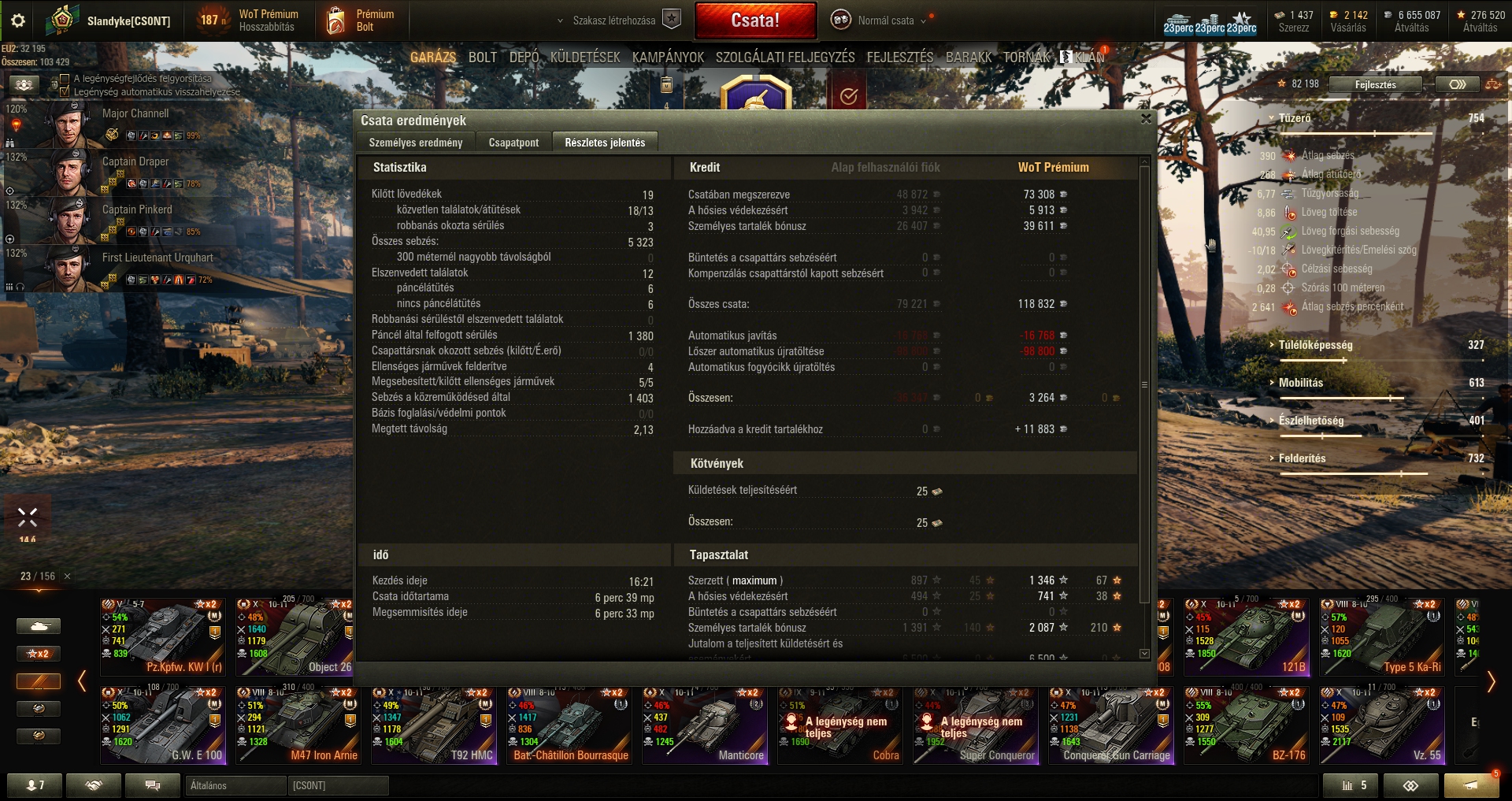The width and height of the screenshot is (1512, 801).
Task: Open the chat channels speech bubble icon
Action: [x=153, y=785]
